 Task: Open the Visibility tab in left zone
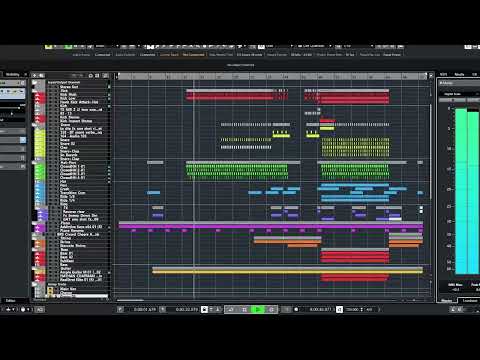pyautogui.click(x=13, y=74)
